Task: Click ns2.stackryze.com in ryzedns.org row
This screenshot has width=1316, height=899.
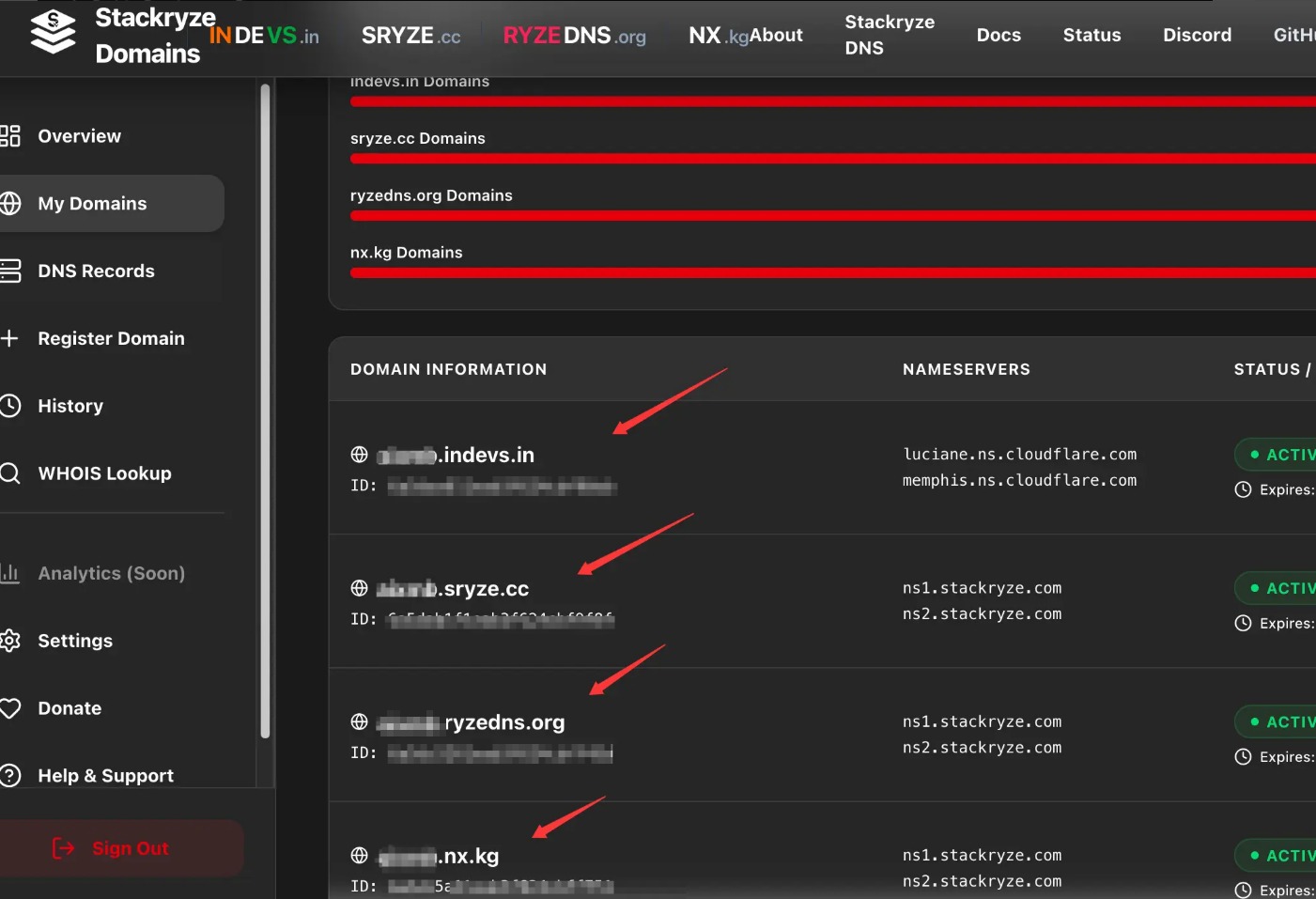Action: click(x=982, y=748)
